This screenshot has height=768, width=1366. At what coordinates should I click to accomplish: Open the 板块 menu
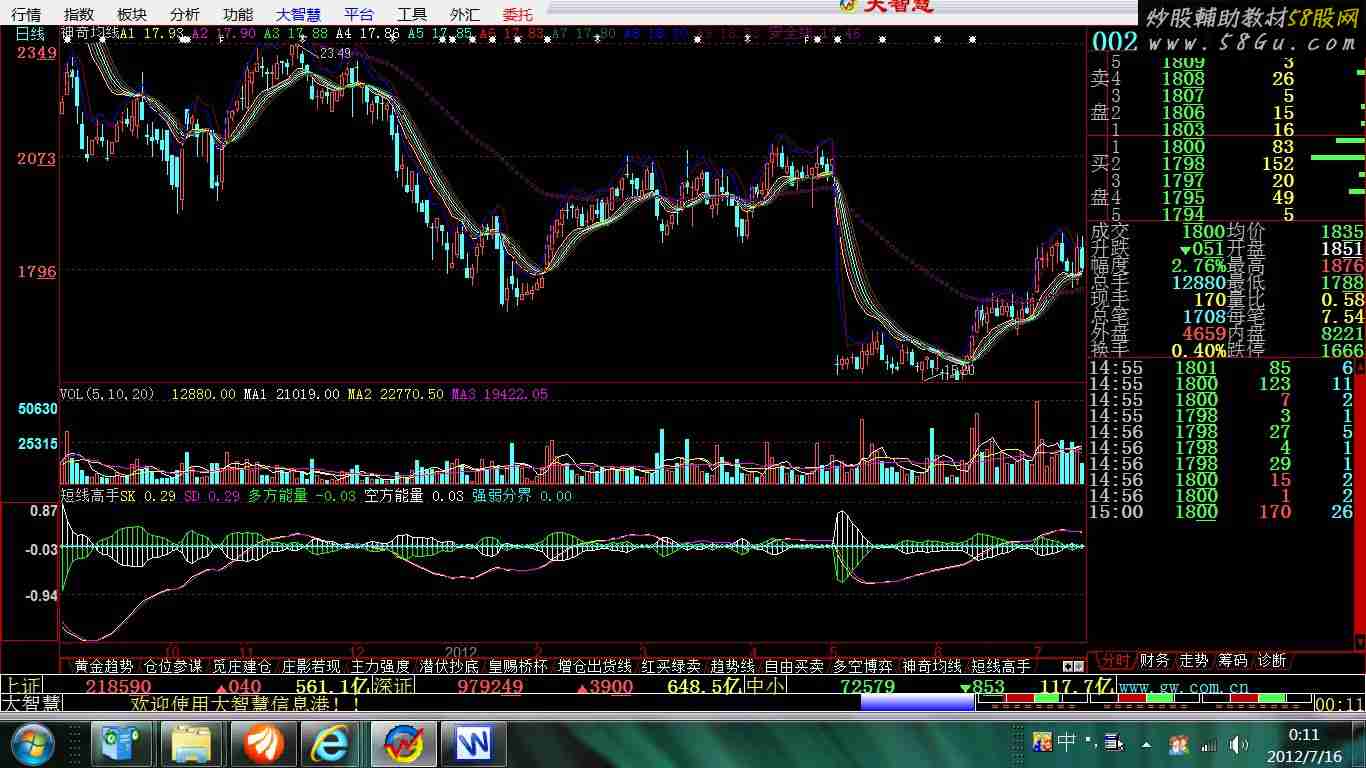[132, 14]
